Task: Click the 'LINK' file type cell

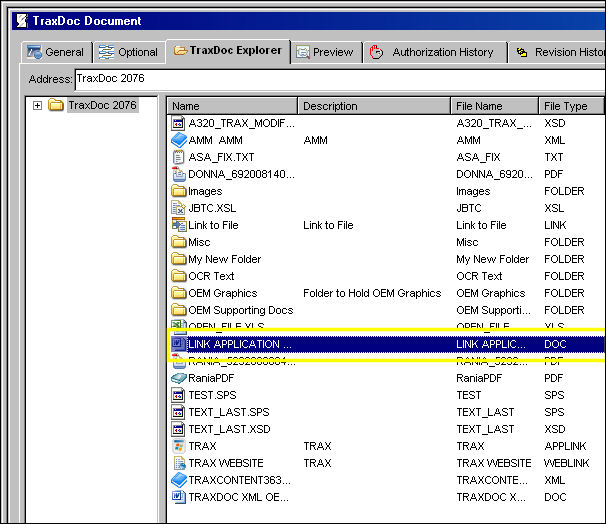Action: (x=555, y=225)
